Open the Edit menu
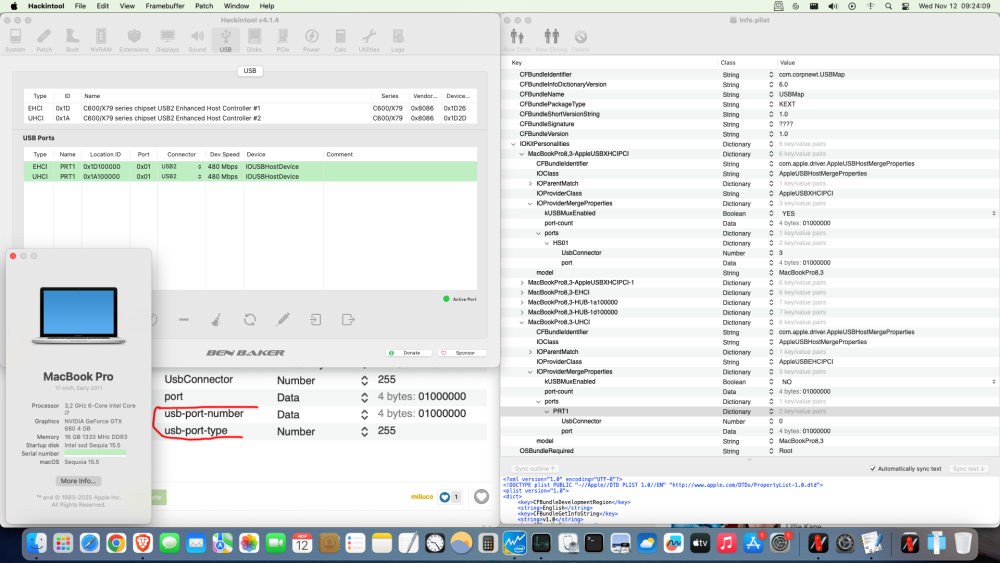This screenshot has height=563, width=1000. point(103,6)
